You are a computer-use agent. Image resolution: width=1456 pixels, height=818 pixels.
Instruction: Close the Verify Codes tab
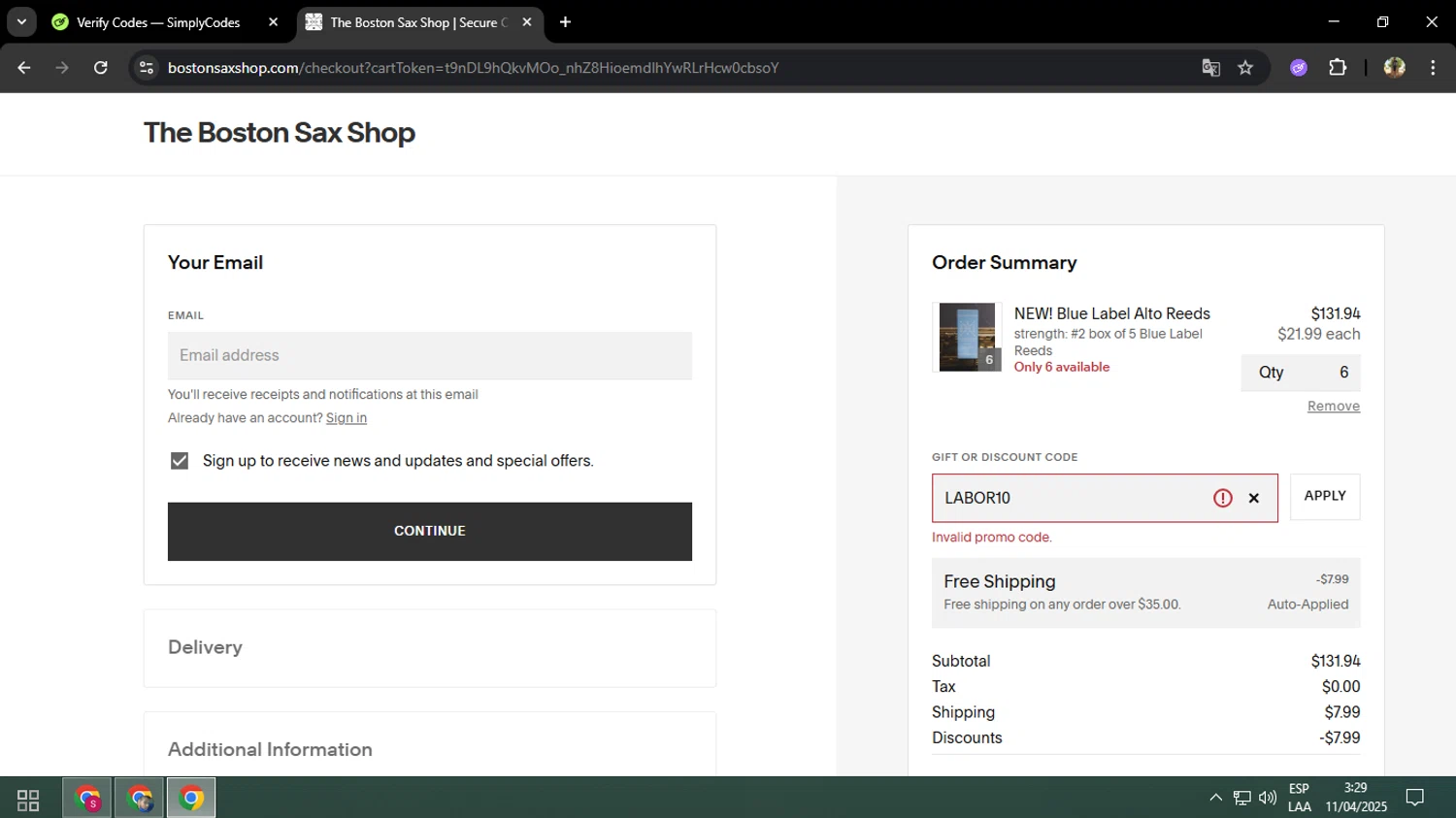273,22
